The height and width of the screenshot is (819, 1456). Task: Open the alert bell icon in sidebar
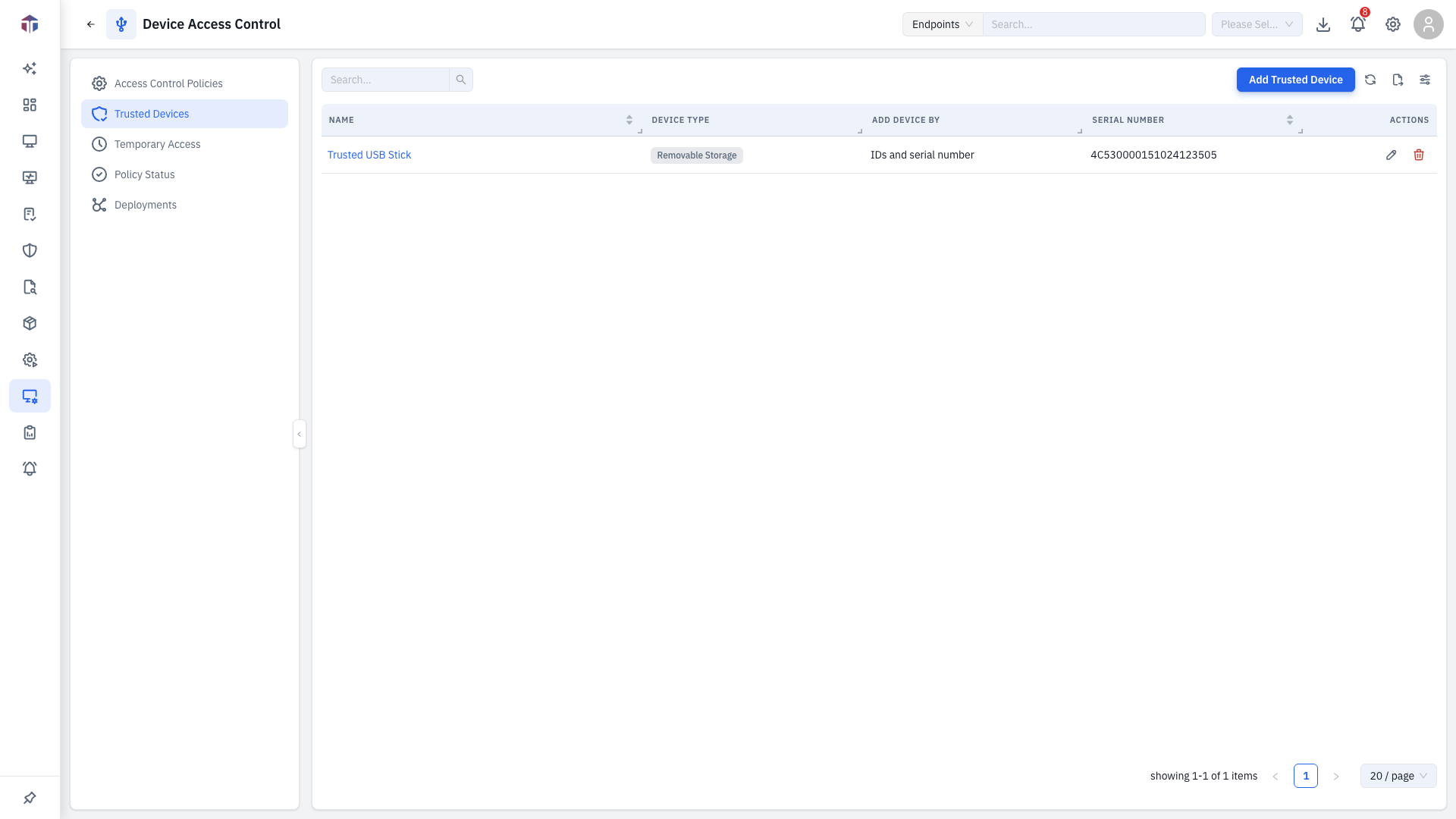(30, 469)
